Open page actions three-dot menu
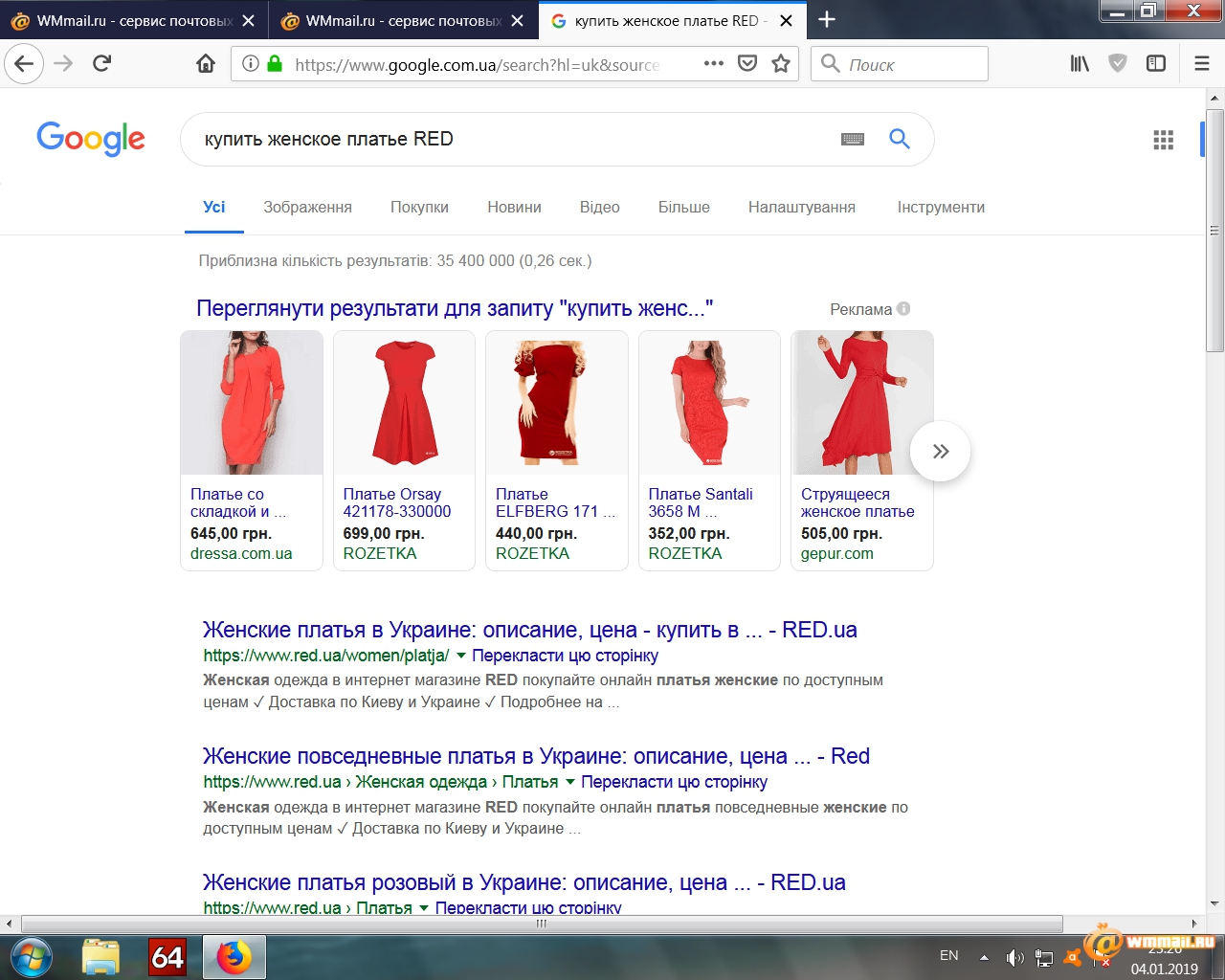The width and height of the screenshot is (1225, 980). pyautogui.click(x=714, y=64)
